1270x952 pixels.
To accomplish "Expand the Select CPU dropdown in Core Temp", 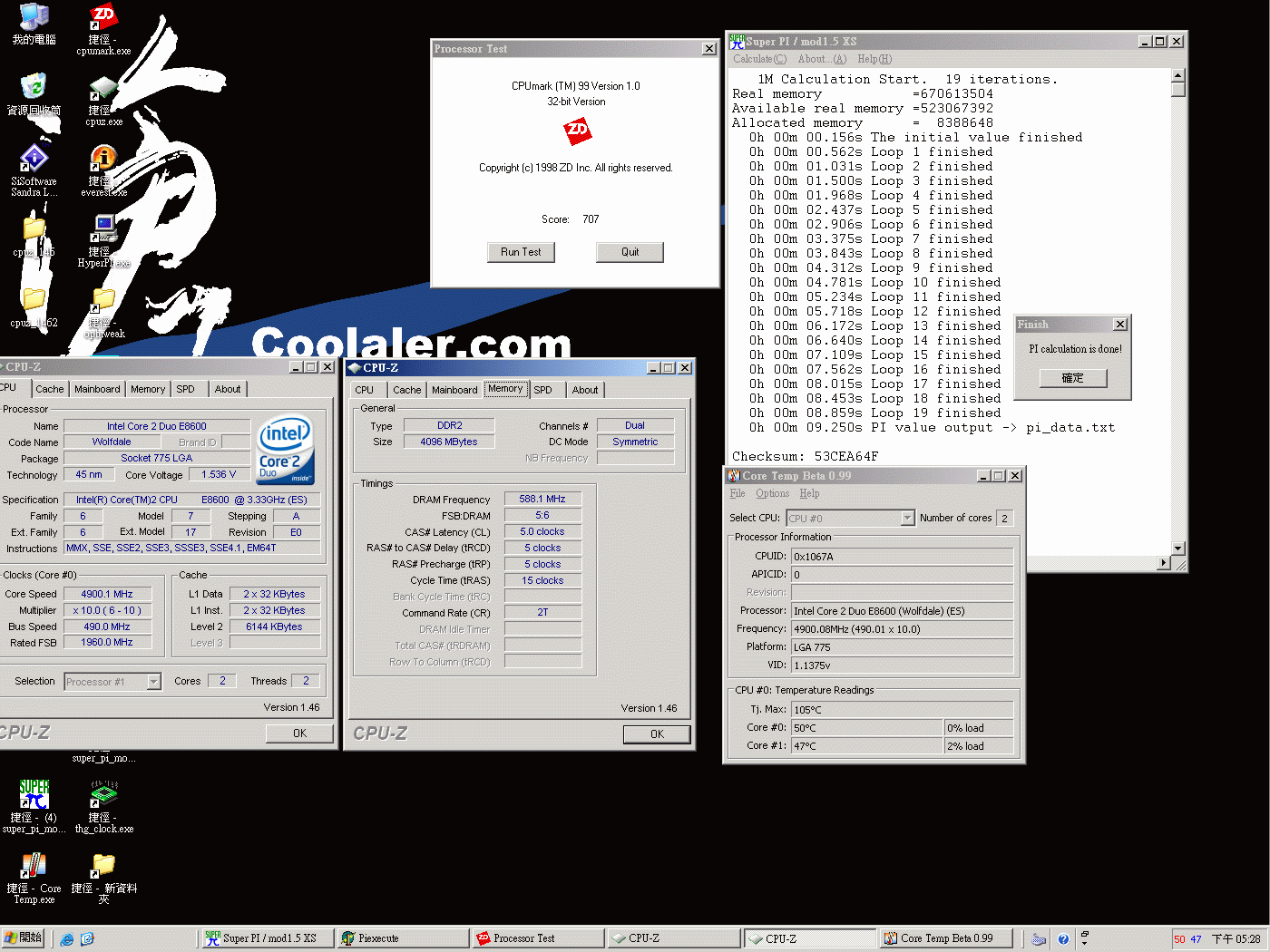I will pyautogui.click(x=907, y=519).
